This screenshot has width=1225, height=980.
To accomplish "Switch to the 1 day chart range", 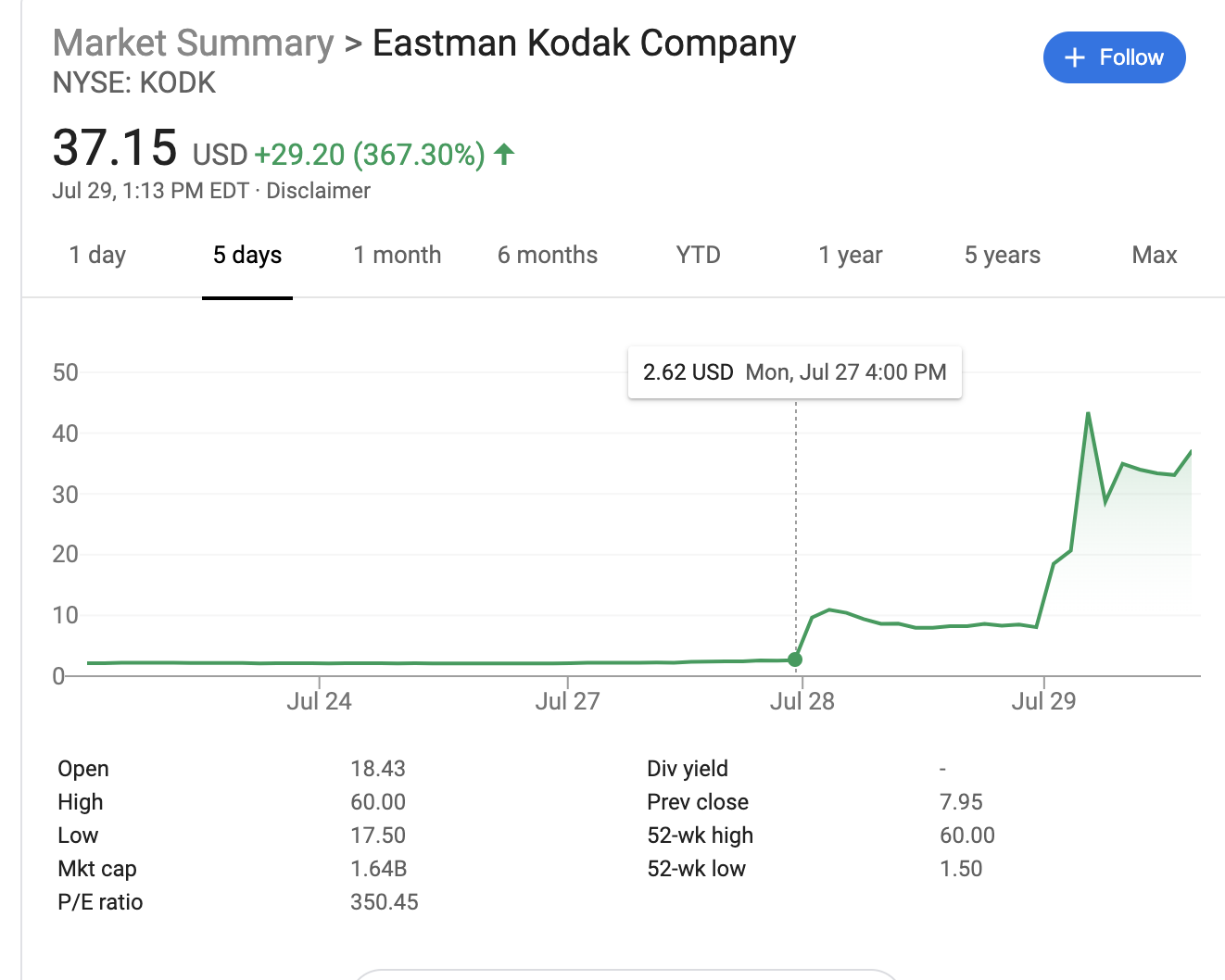I will (x=97, y=255).
